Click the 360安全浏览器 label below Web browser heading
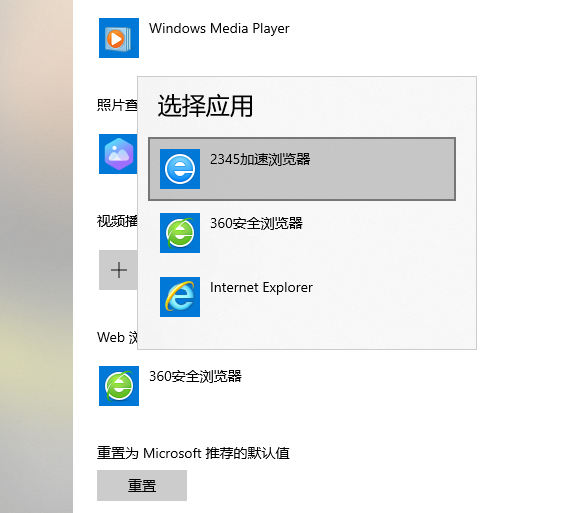Screen dimensions: 562x513 coord(195,376)
